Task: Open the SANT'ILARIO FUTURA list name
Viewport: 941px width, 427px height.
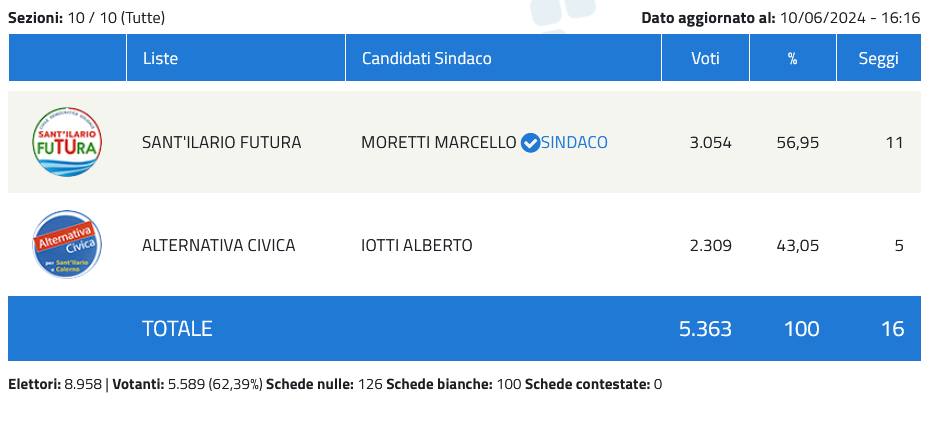Action: click(x=221, y=142)
